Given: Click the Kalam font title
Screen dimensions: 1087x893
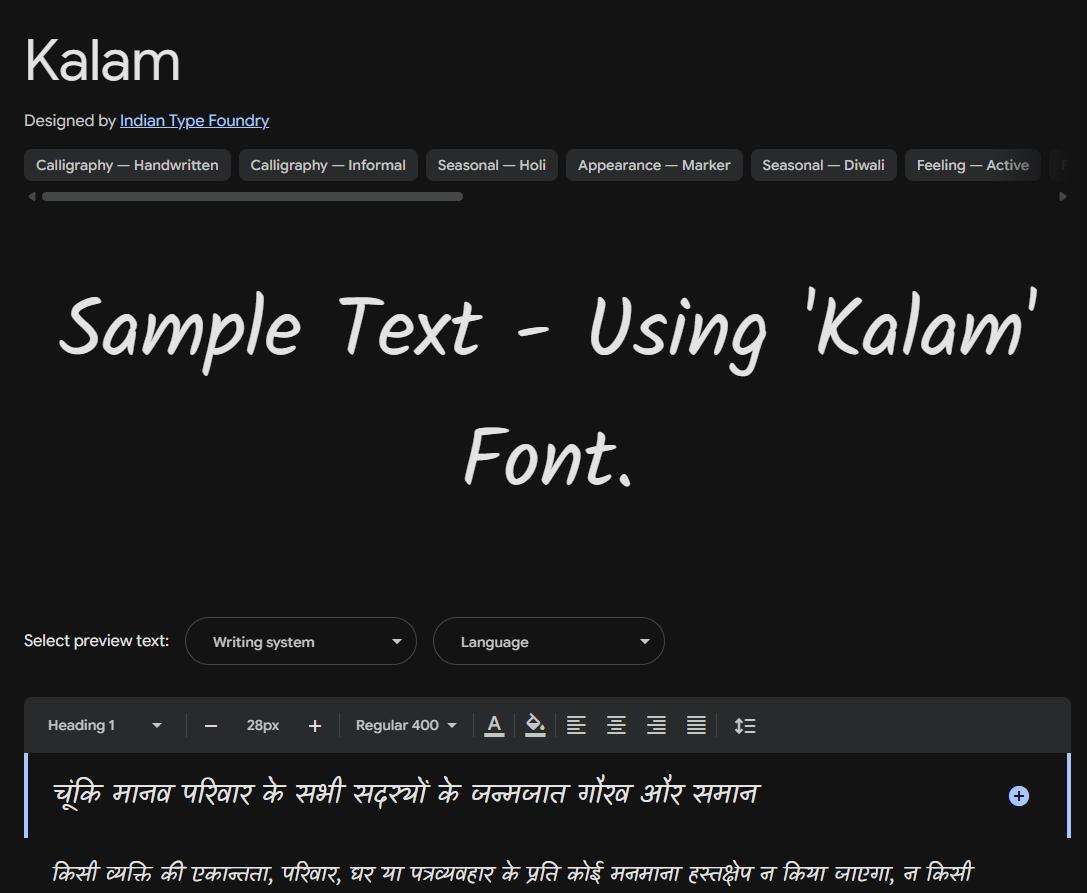Looking at the screenshot, I should [x=103, y=60].
